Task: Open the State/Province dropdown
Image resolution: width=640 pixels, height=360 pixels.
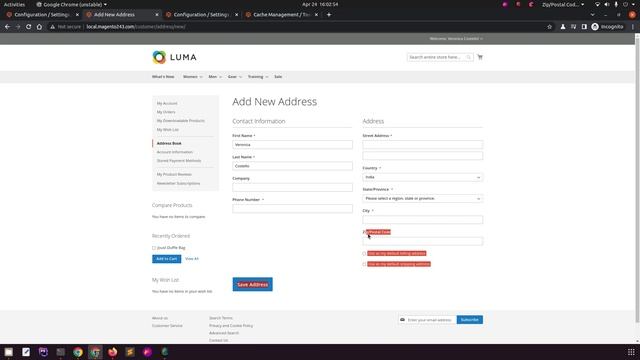Action: click(x=422, y=198)
